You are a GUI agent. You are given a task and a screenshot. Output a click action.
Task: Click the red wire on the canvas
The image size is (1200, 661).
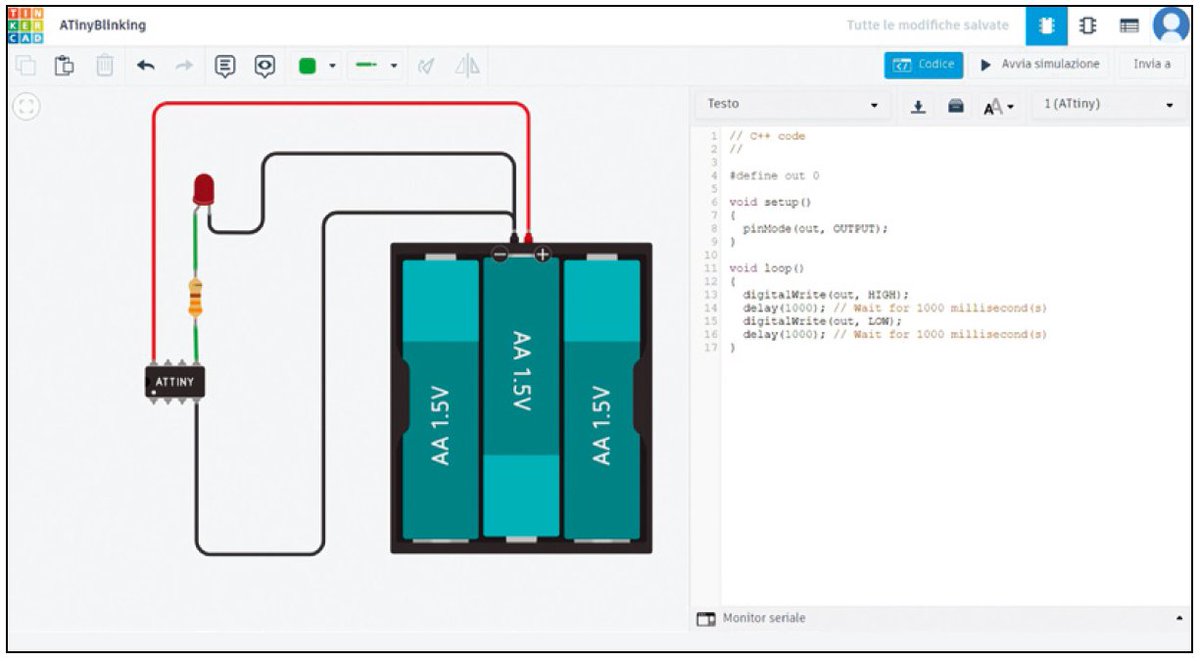[x=340, y=103]
